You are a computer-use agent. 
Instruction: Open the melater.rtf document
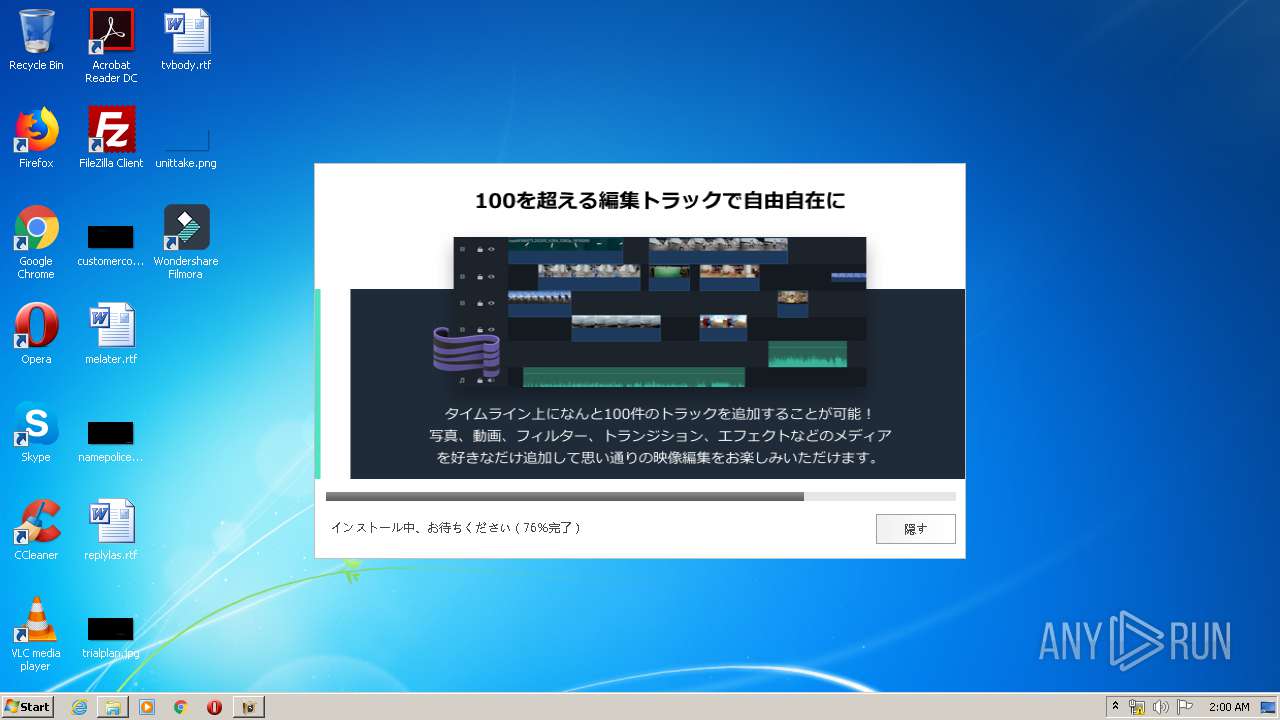[111, 334]
